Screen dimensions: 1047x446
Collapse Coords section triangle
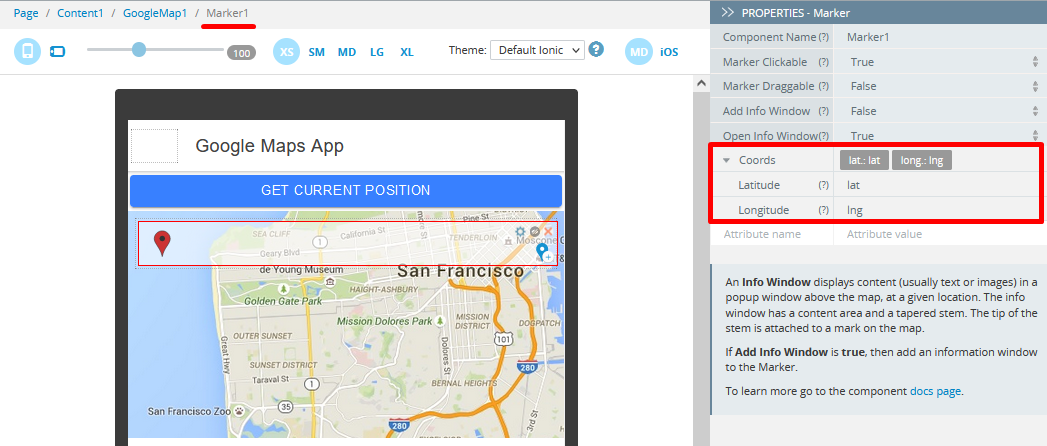[726, 161]
